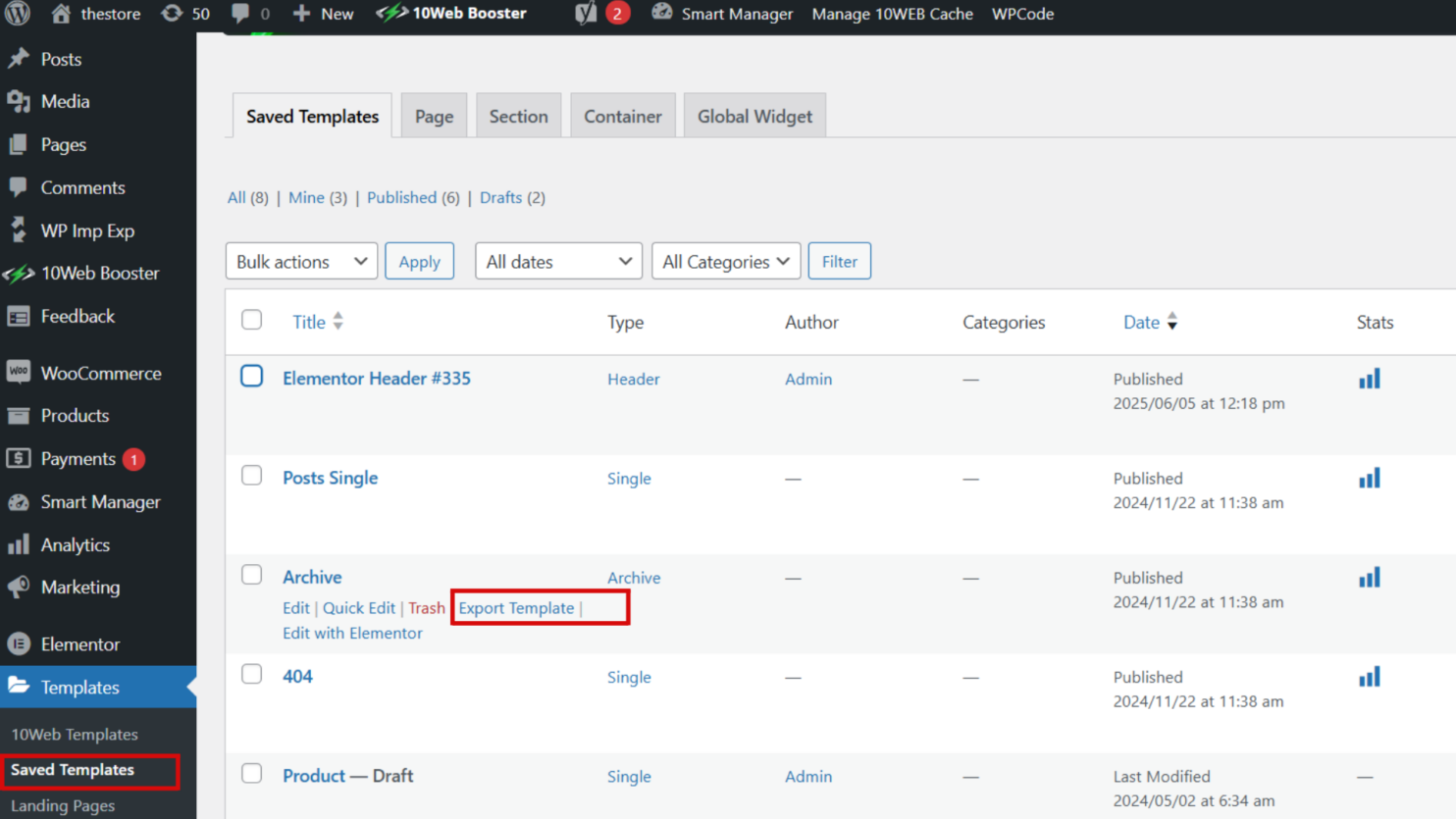View stats chart for Elementor Header #335
This screenshot has width=1456, height=819.
pyautogui.click(x=1369, y=379)
